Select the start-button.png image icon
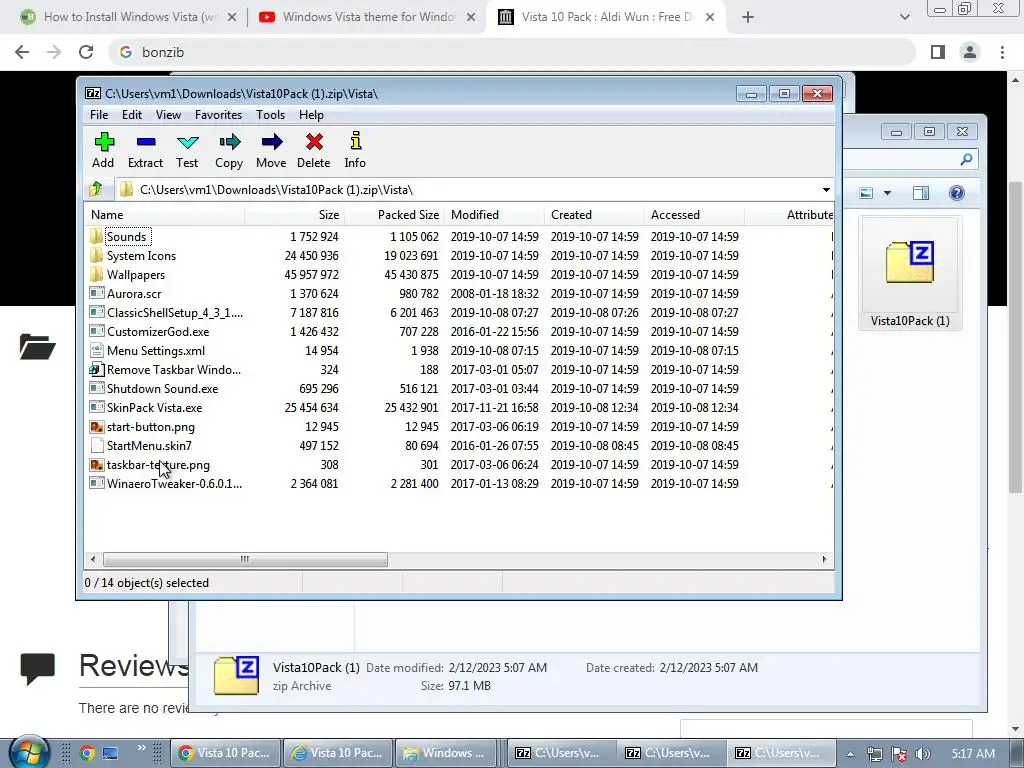The image size is (1024, 768). pyautogui.click(x=97, y=426)
